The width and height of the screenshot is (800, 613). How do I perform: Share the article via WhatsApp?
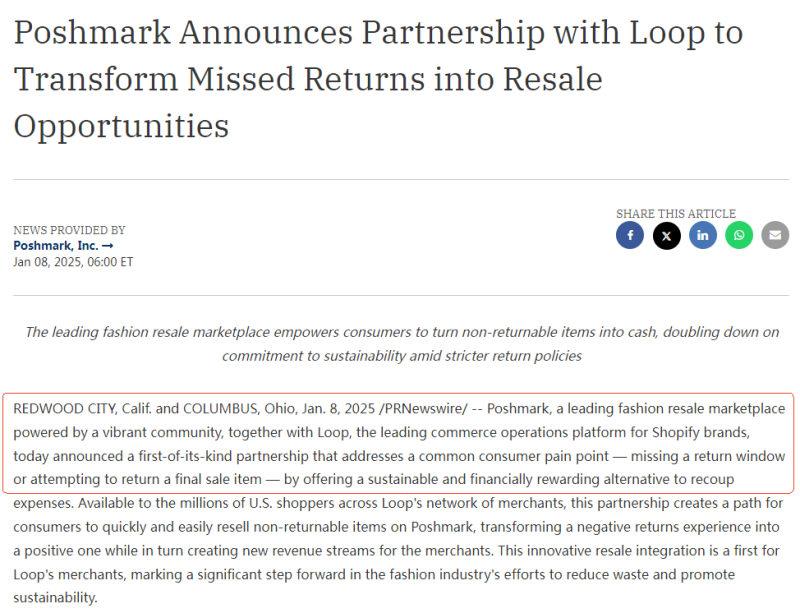tap(739, 236)
